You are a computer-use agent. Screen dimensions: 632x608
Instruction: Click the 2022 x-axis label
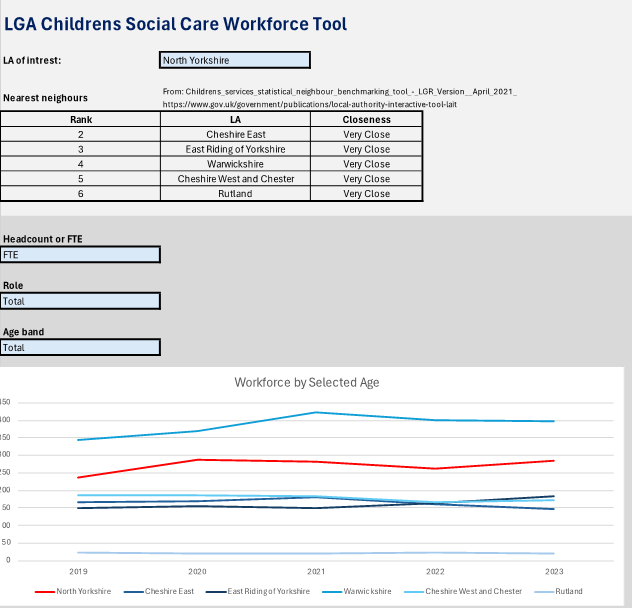(x=435, y=571)
